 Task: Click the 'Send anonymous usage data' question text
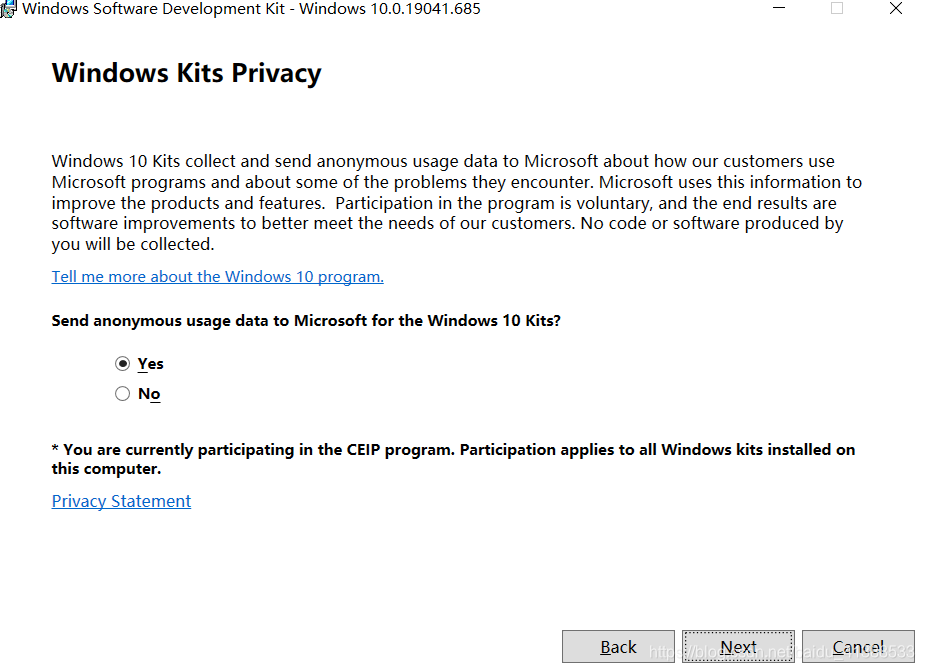(306, 321)
